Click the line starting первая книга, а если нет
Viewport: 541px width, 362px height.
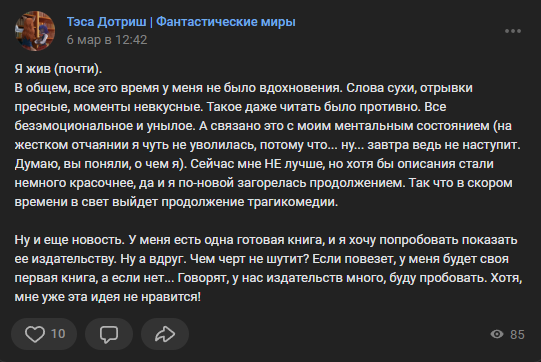268,277
